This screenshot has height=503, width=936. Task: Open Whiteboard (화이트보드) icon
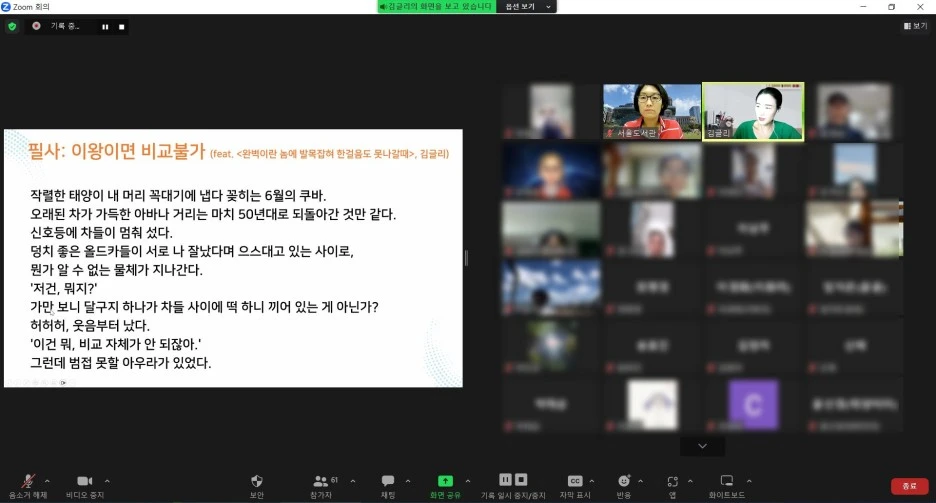(x=726, y=481)
